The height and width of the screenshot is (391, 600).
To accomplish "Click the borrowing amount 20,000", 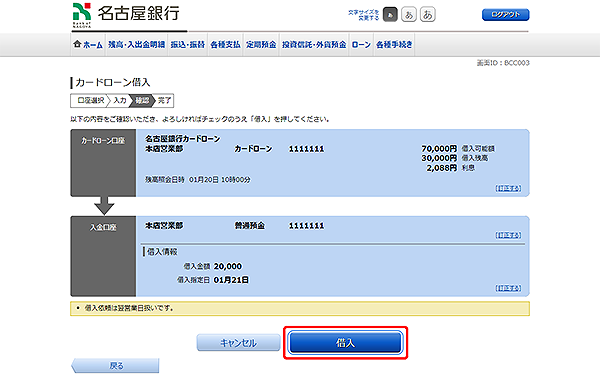I will [228, 266].
